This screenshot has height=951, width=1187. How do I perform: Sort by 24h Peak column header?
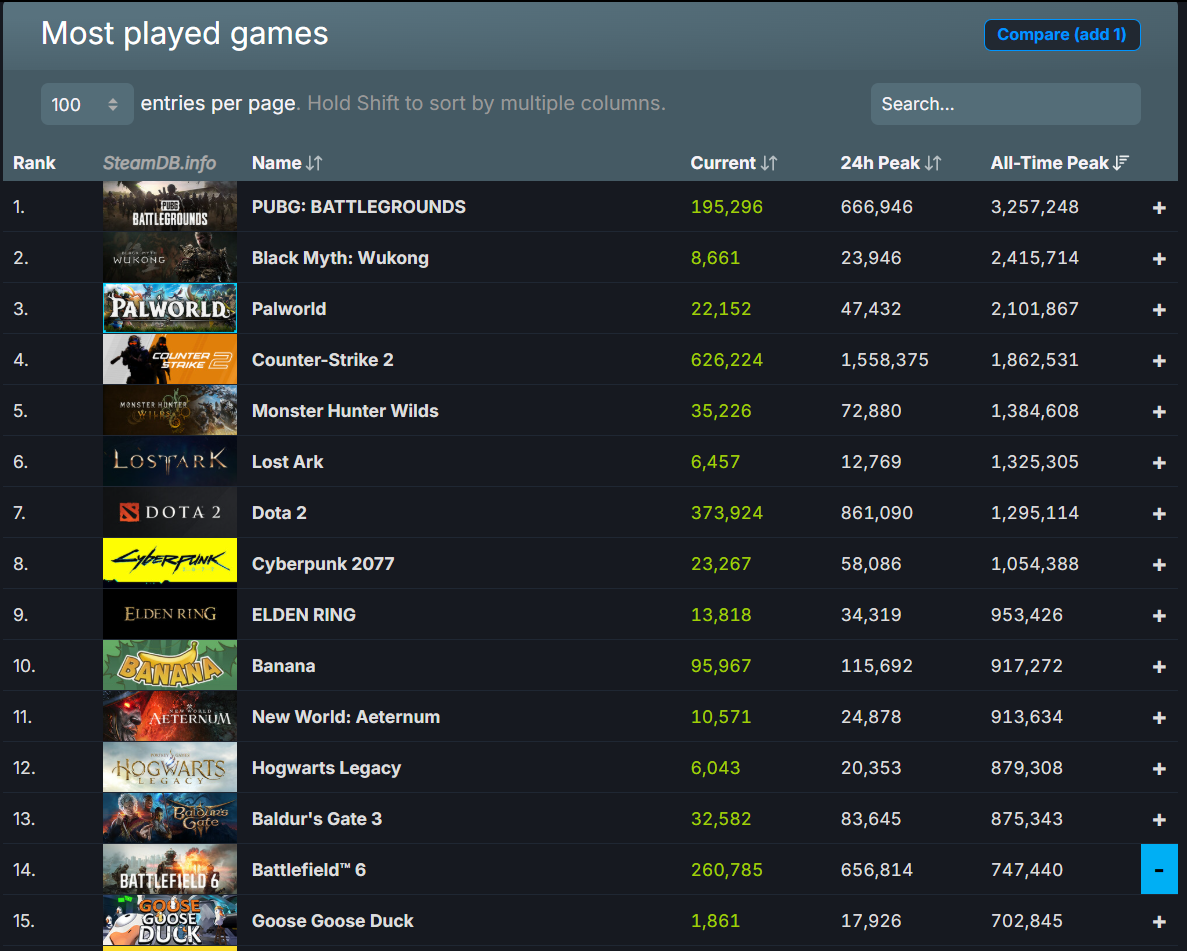(891, 163)
